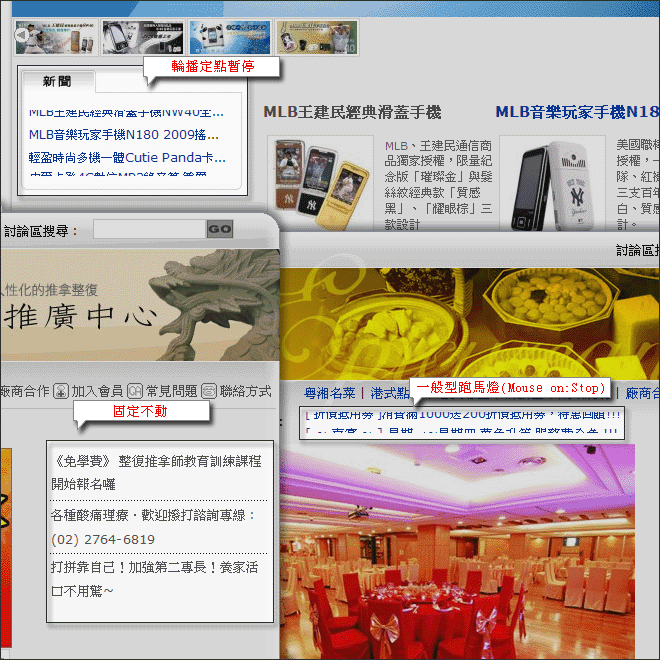660x660 pixels.
Task: Click the three Wang Chien-Ming slider phones image
Action: click(320, 184)
